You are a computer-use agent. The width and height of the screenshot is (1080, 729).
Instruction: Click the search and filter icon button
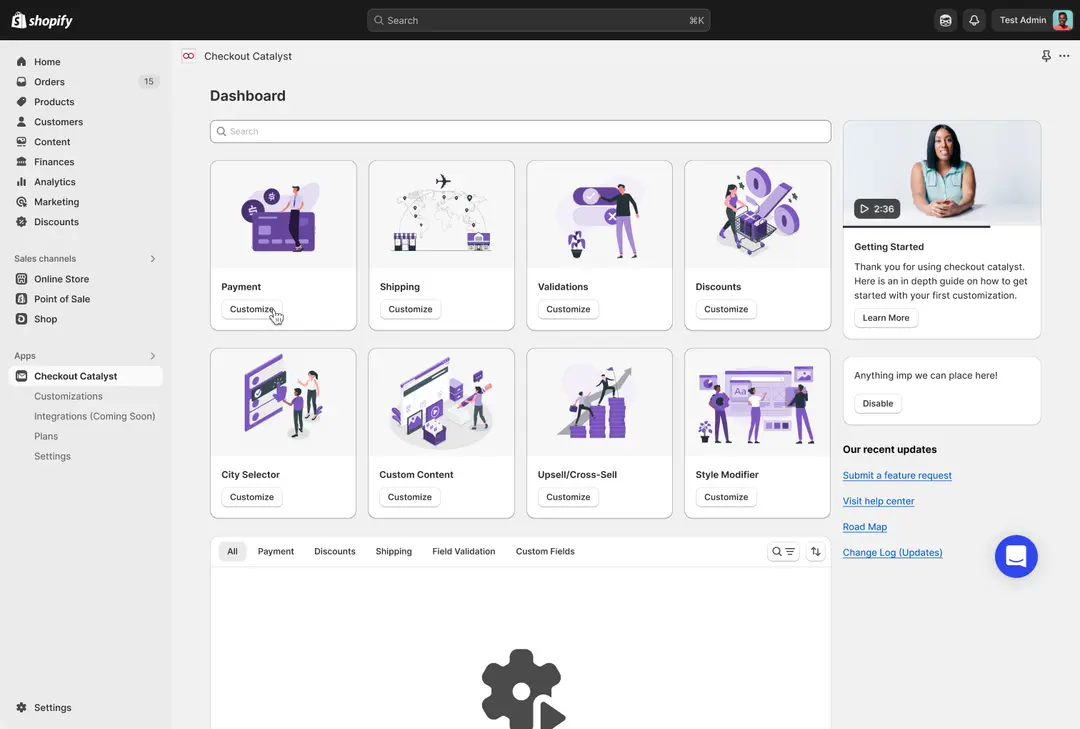coord(783,552)
